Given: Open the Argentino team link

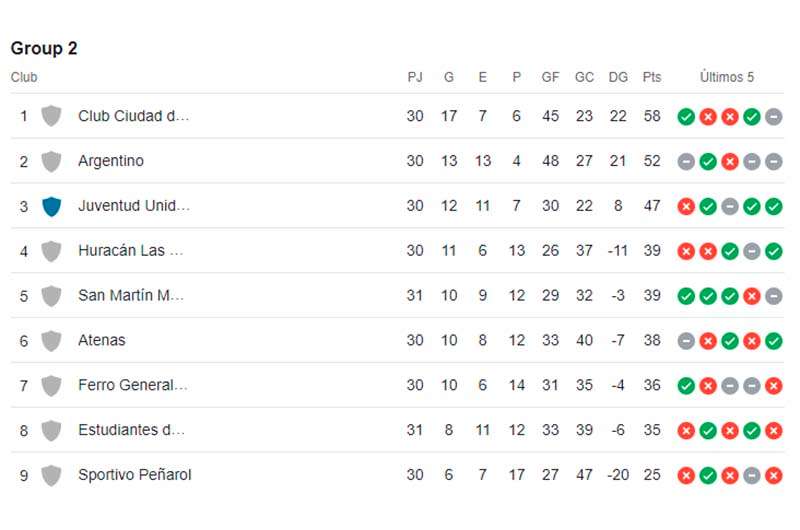Looking at the screenshot, I should [x=111, y=161].
